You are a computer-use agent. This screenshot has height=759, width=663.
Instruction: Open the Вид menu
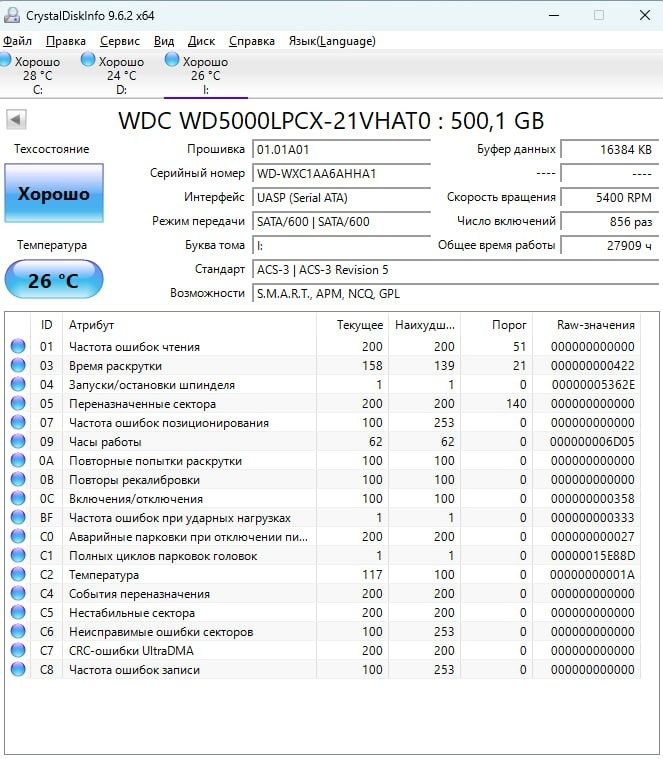(164, 41)
